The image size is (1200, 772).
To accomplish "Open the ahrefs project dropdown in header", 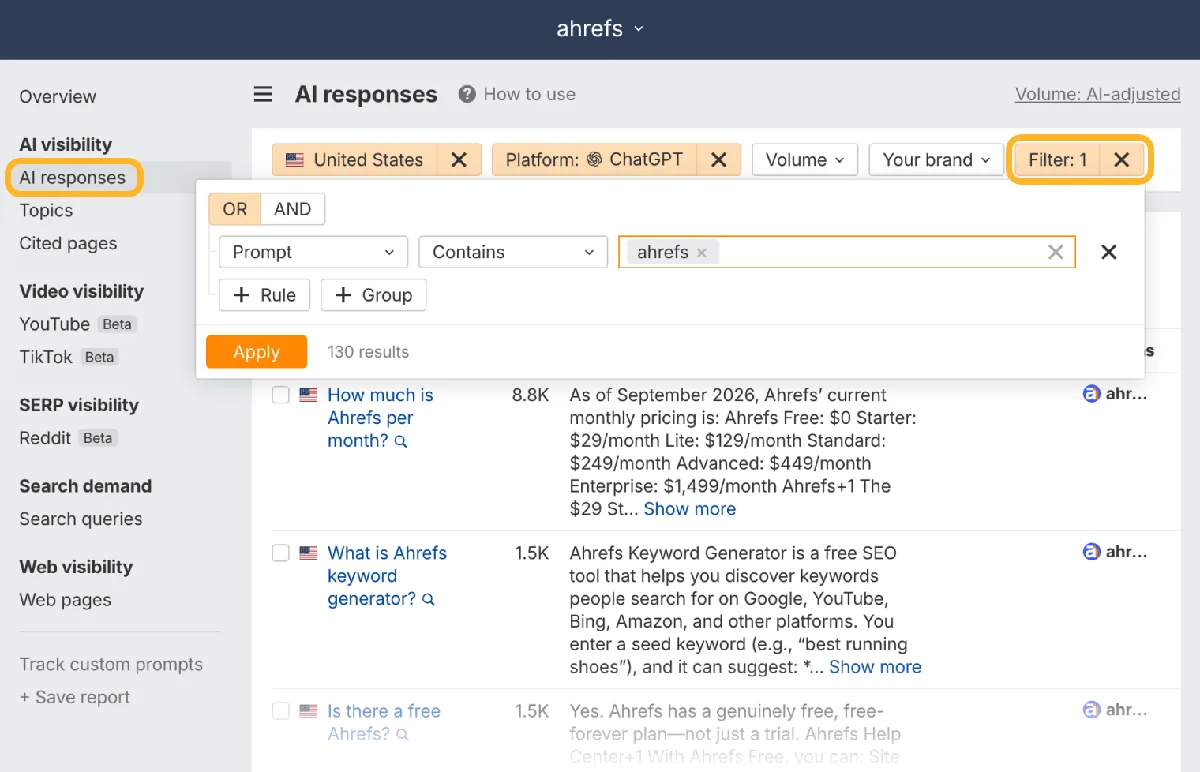I will (x=600, y=28).
